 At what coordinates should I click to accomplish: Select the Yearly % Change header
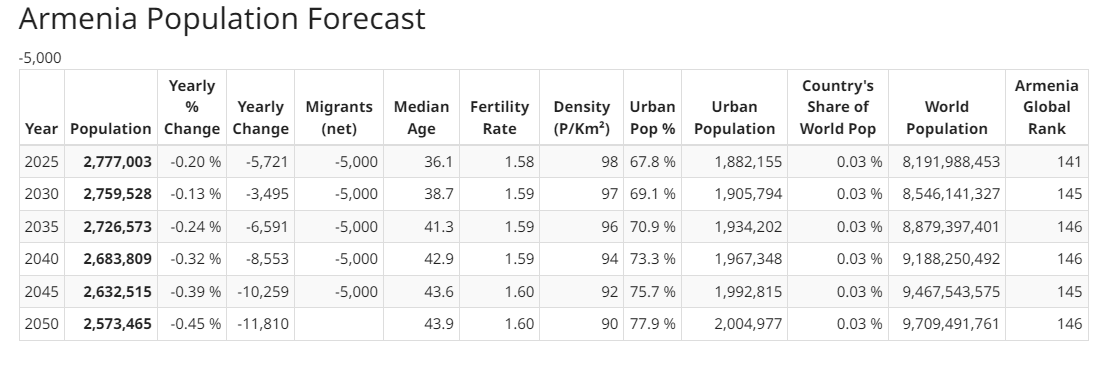[192, 107]
